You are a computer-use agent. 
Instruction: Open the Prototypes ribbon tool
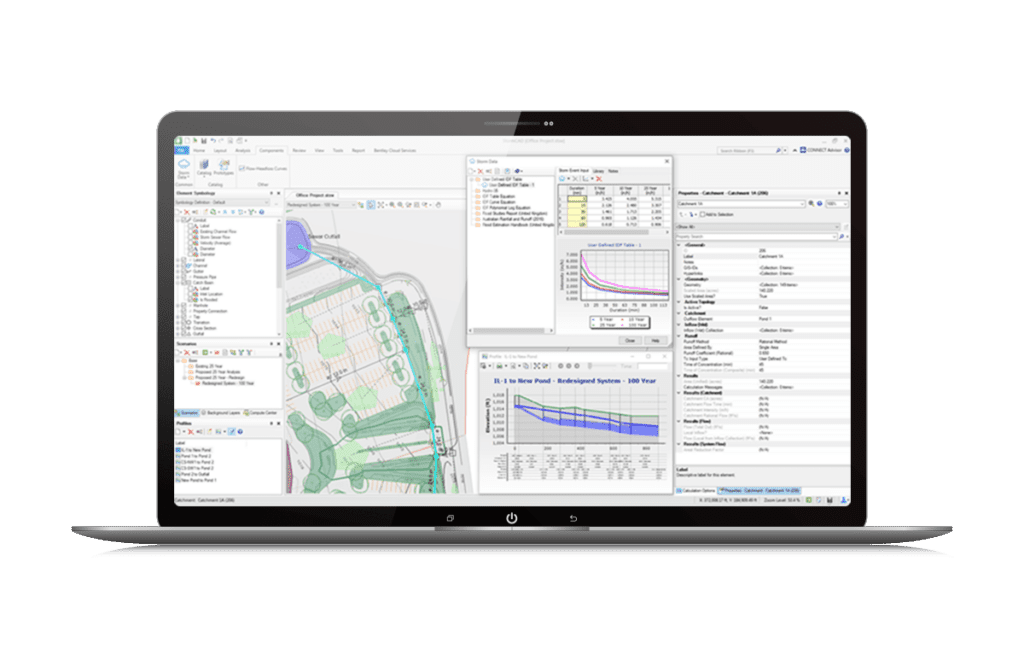click(224, 168)
